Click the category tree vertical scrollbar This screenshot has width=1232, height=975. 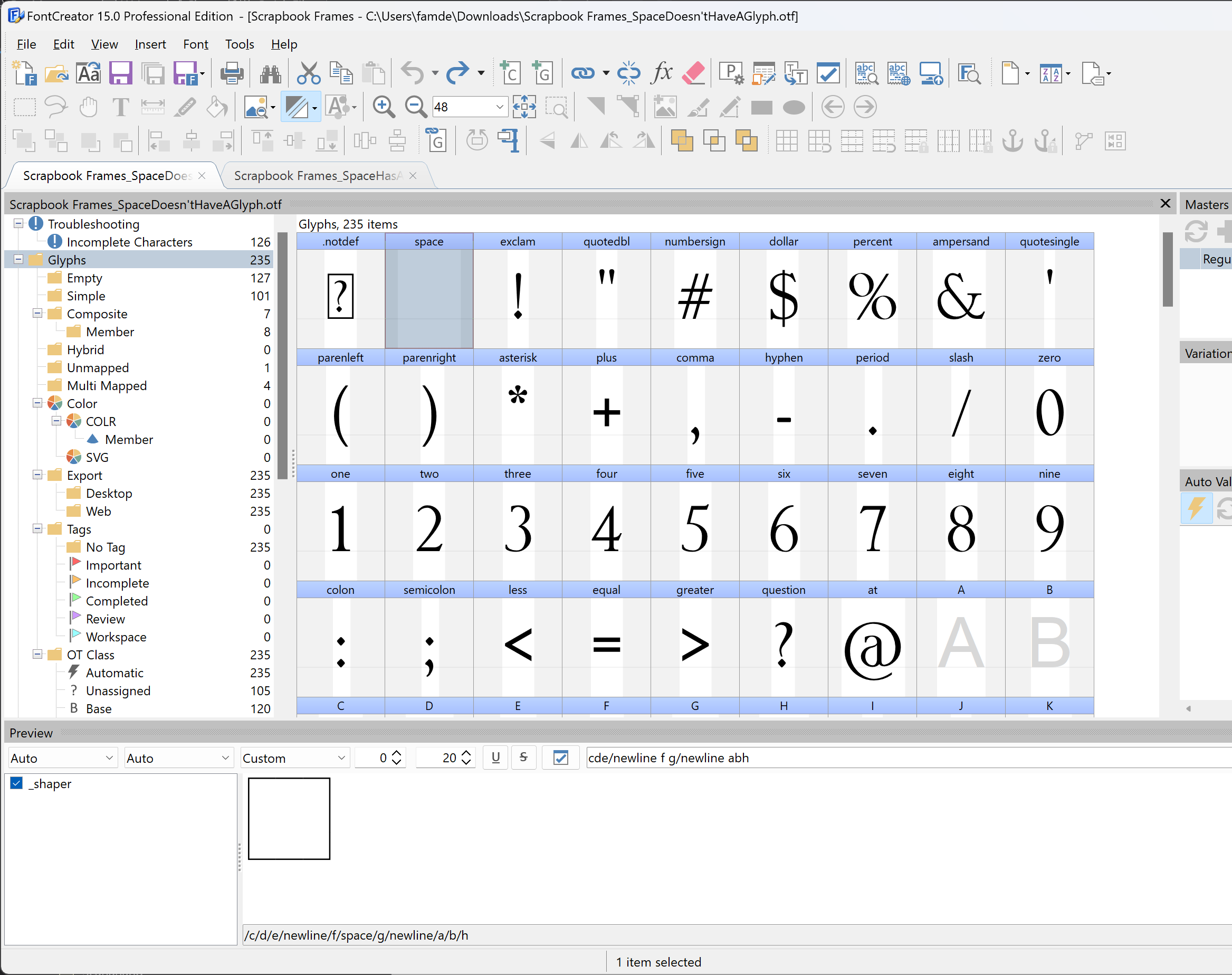click(x=282, y=356)
